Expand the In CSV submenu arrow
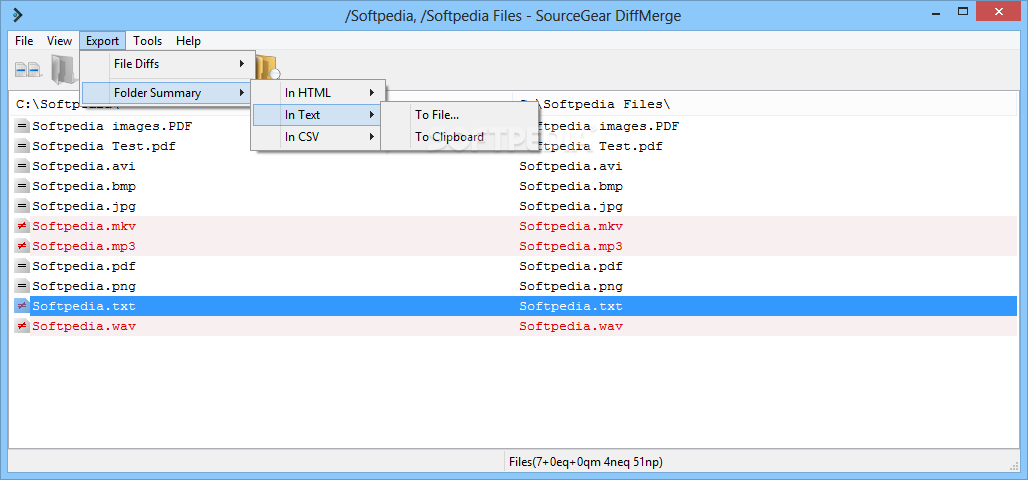 tap(372, 137)
